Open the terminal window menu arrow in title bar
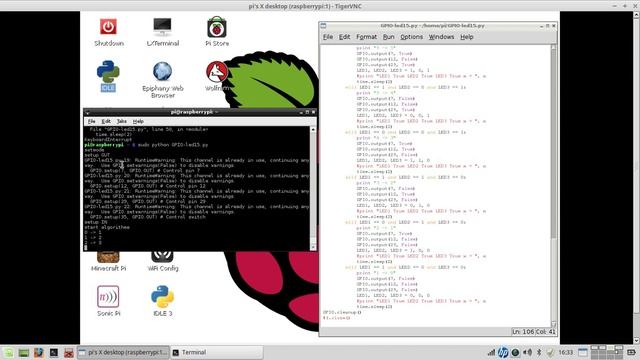 point(87,112)
